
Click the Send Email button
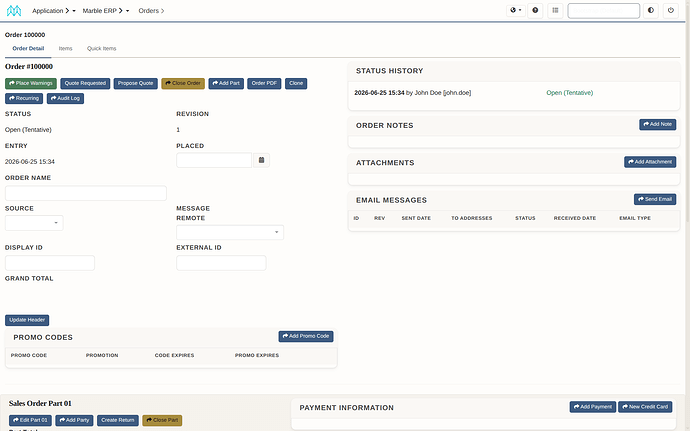click(655, 199)
